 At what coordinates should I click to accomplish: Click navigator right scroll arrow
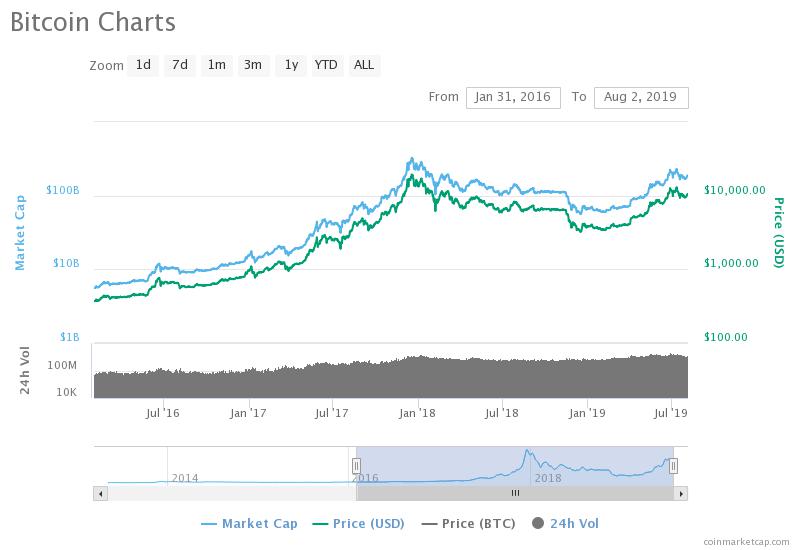tap(681, 493)
